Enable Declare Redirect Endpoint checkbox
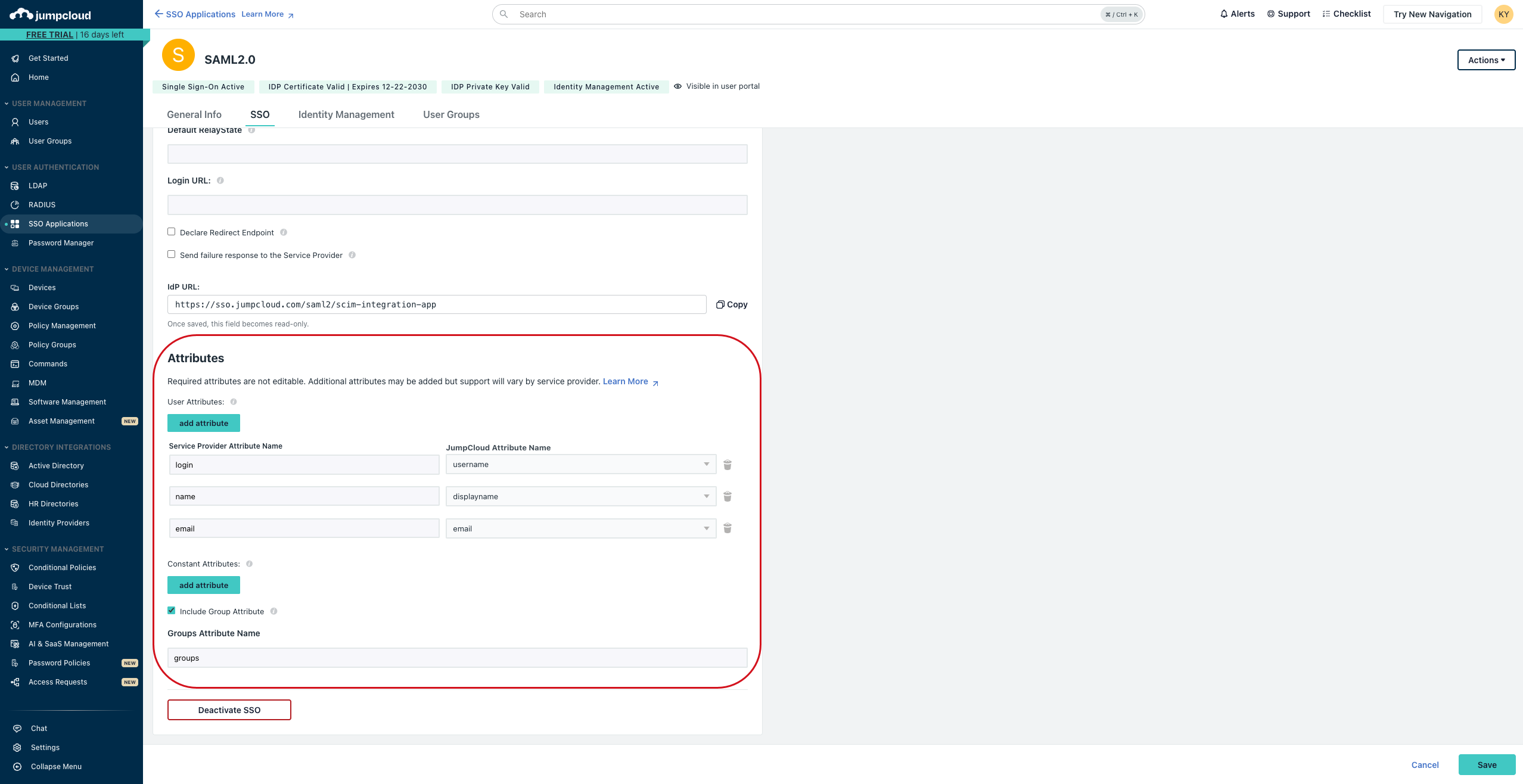 click(172, 232)
